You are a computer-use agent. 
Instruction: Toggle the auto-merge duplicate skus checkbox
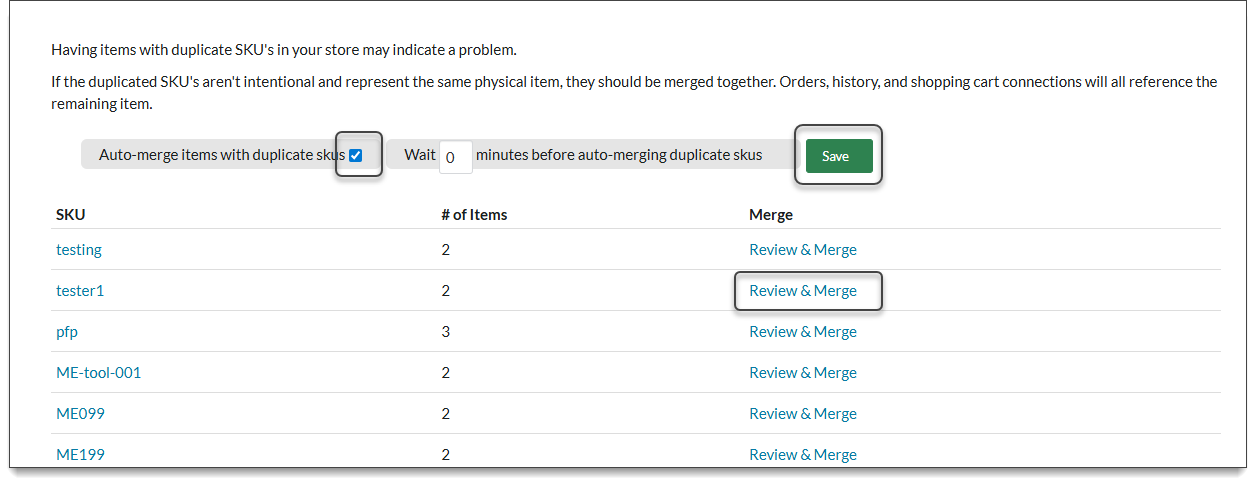(x=356, y=155)
